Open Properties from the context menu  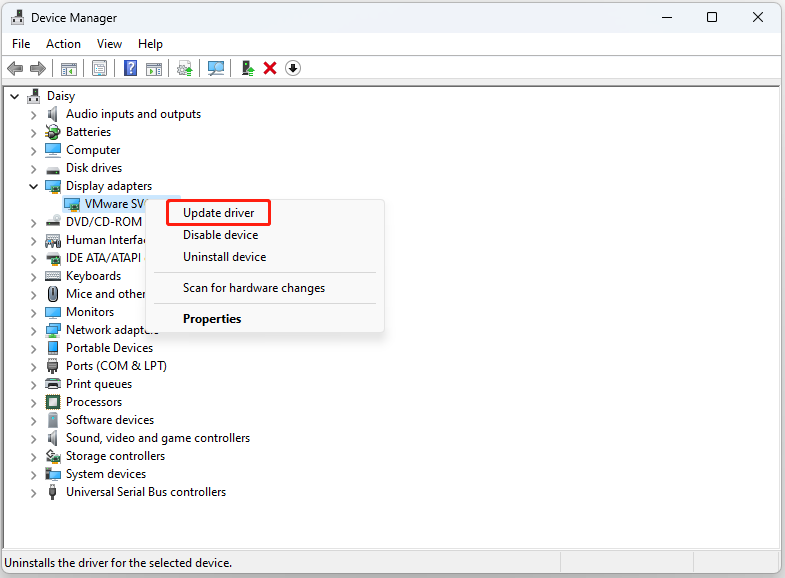[212, 319]
